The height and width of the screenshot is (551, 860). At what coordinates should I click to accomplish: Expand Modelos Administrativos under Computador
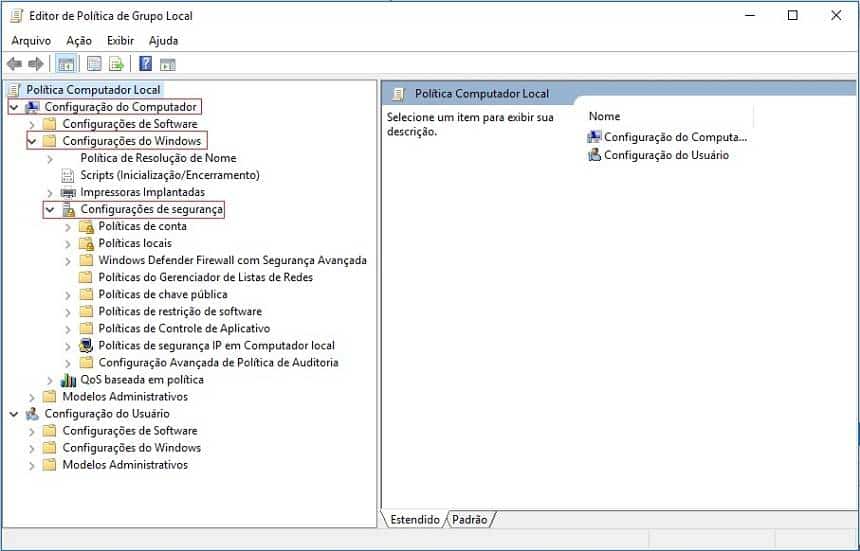[x=32, y=397]
